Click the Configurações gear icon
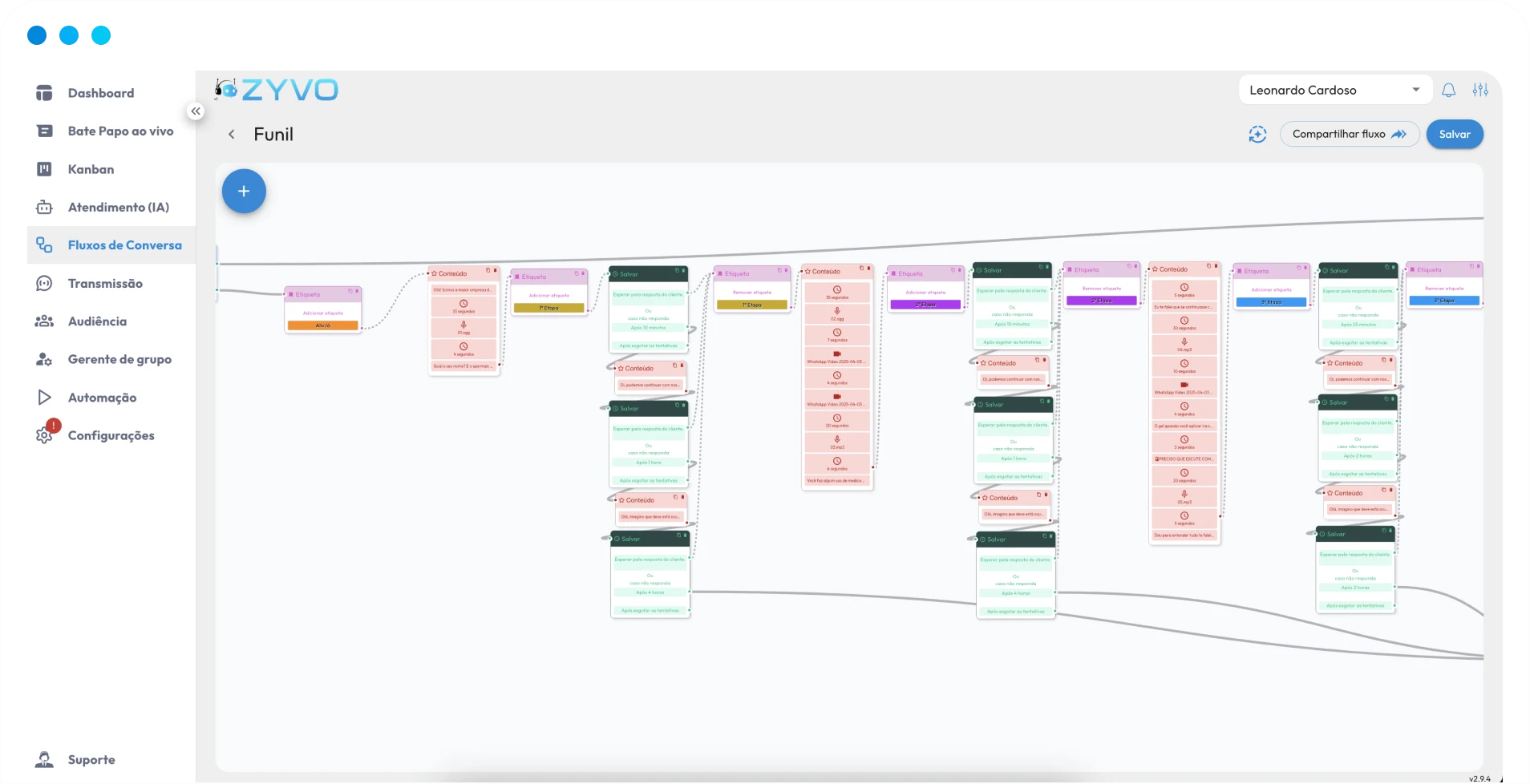This screenshot has height=784, width=1530. click(44, 435)
